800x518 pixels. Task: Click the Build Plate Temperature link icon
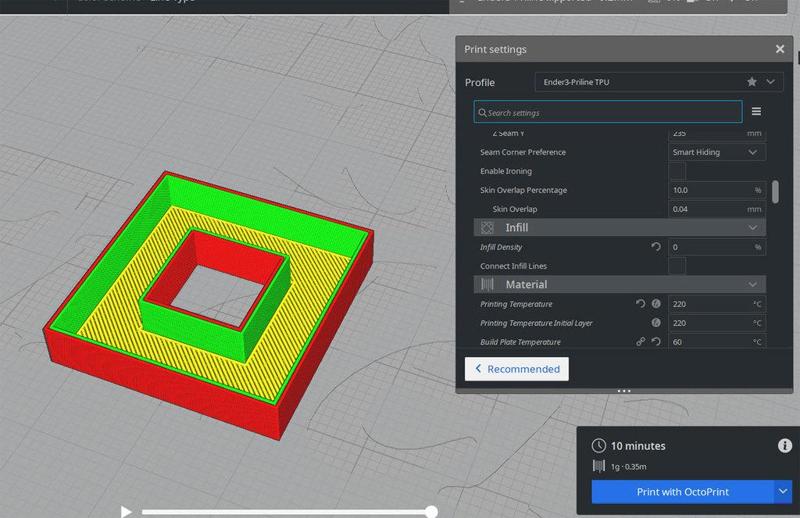pos(640,341)
